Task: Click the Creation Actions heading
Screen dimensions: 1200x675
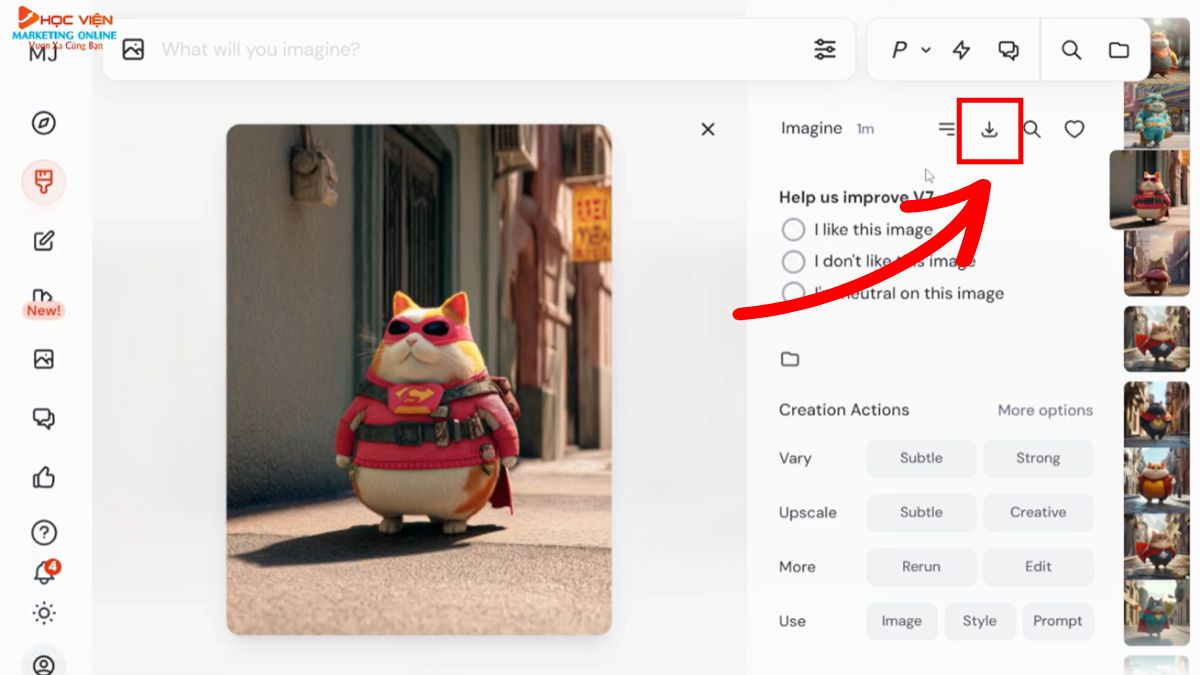Action: point(844,410)
